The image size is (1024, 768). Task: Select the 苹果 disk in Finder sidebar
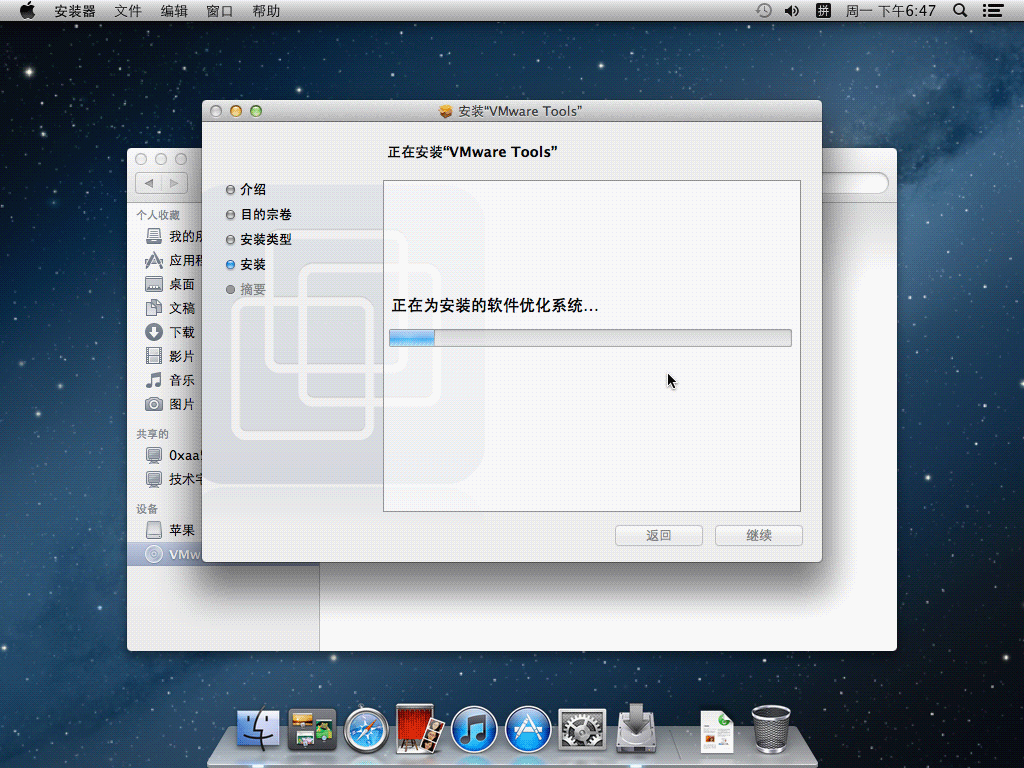pos(170,530)
